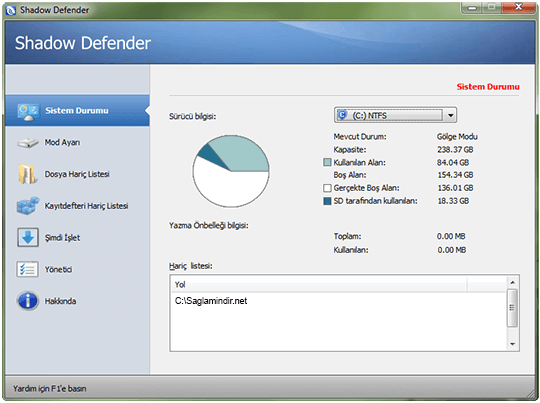
Task: Click the 238.37 GB capacity value
Action: point(455,149)
